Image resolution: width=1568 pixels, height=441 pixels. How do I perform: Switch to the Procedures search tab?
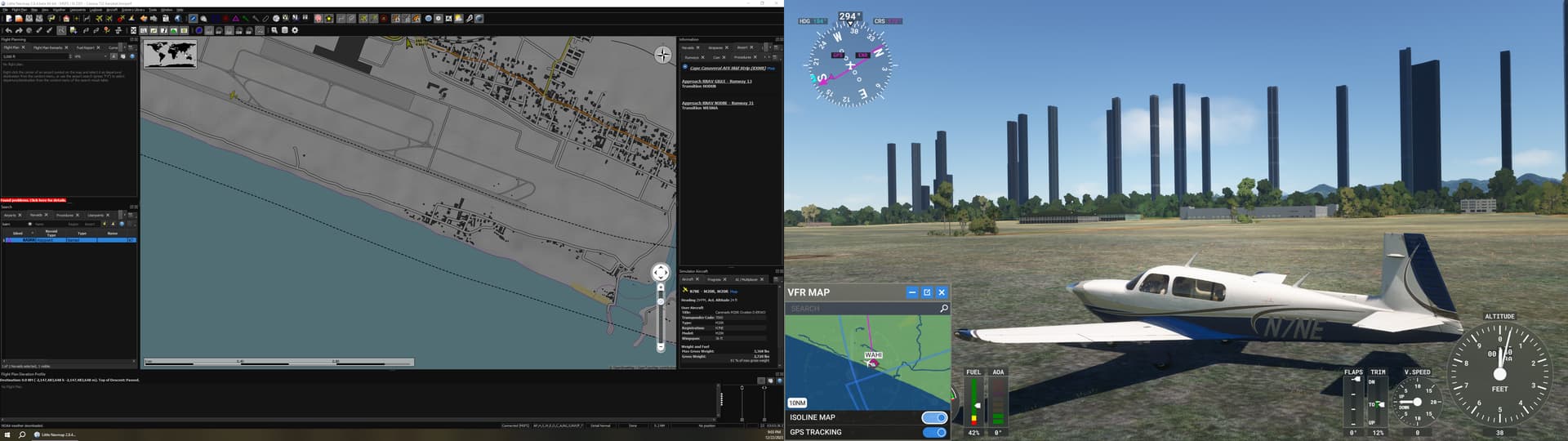pyautogui.click(x=65, y=215)
